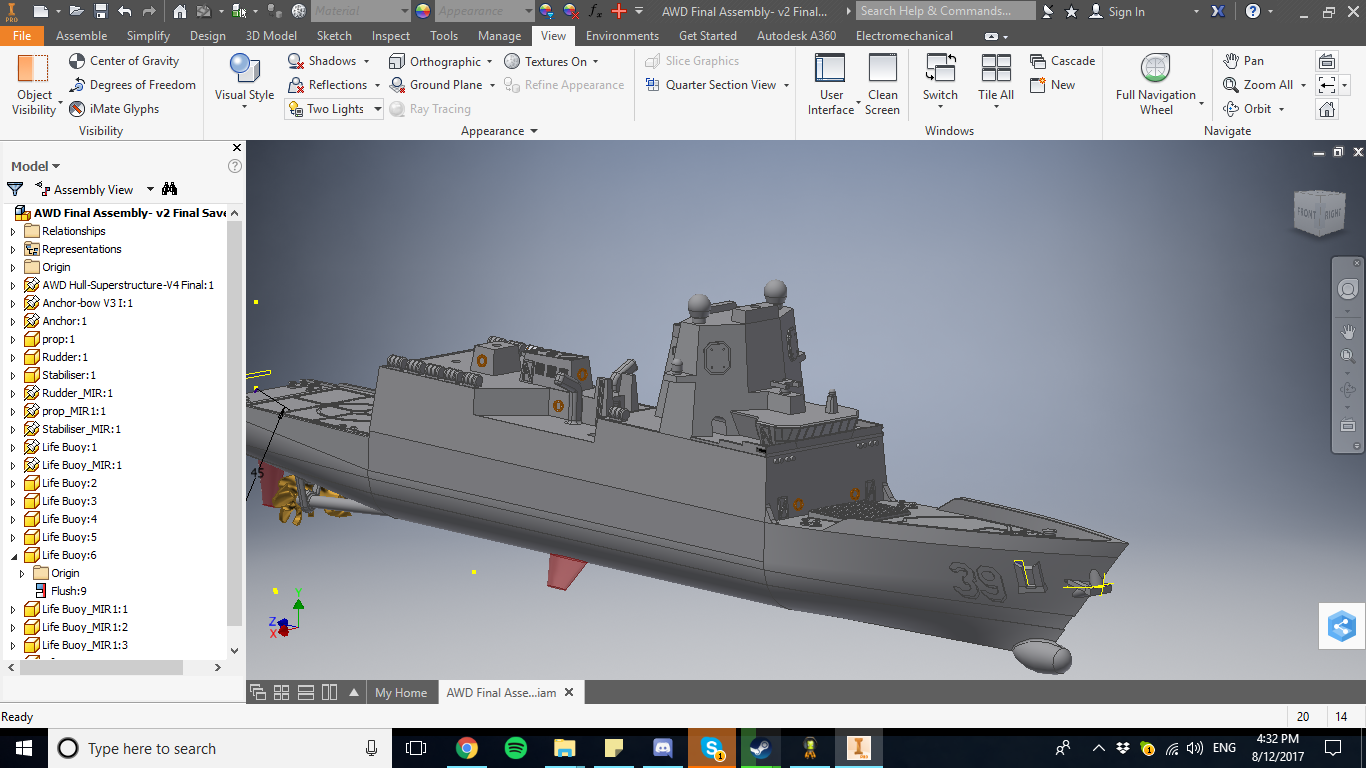Open the My Home document tab

(401, 692)
